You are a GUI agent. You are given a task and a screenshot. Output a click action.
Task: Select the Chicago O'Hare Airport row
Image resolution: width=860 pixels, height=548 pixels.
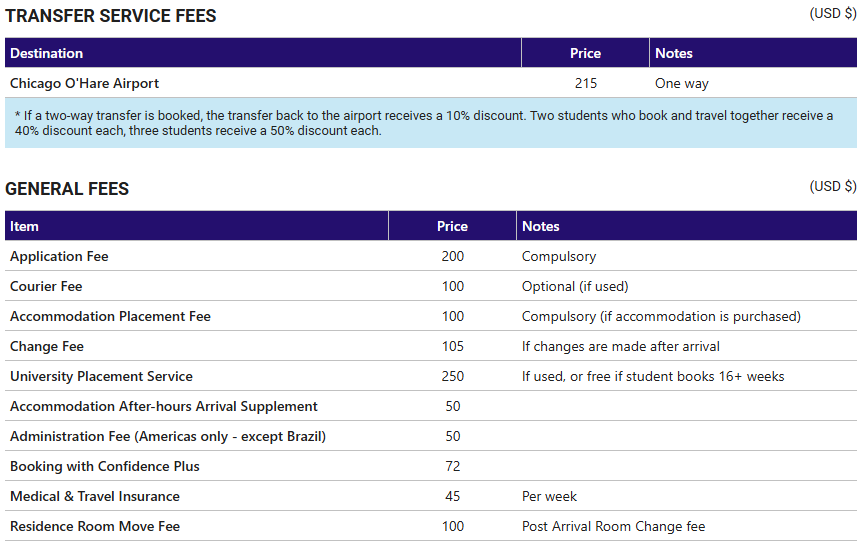pyautogui.click(x=431, y=83)
